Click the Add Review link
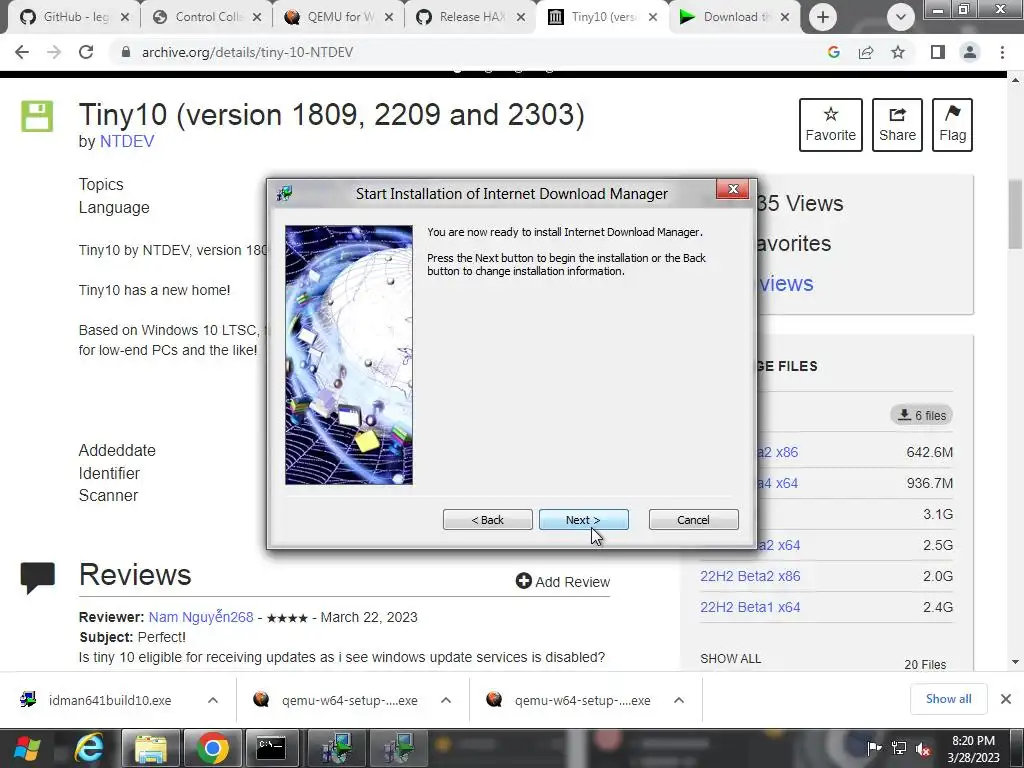 tap(562, 581)
